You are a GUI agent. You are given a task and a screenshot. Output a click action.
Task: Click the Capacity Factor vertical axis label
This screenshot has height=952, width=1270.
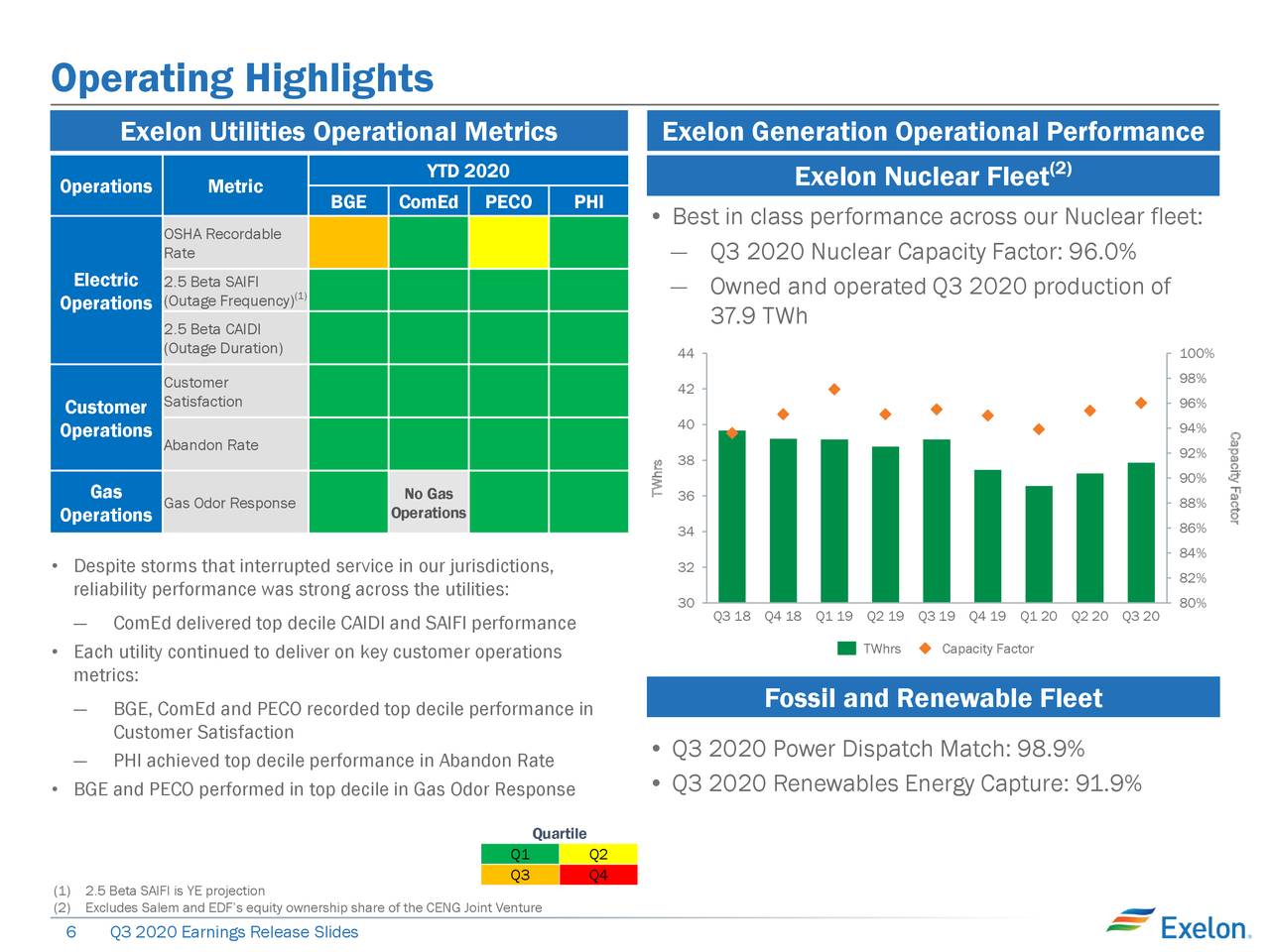1234,478
